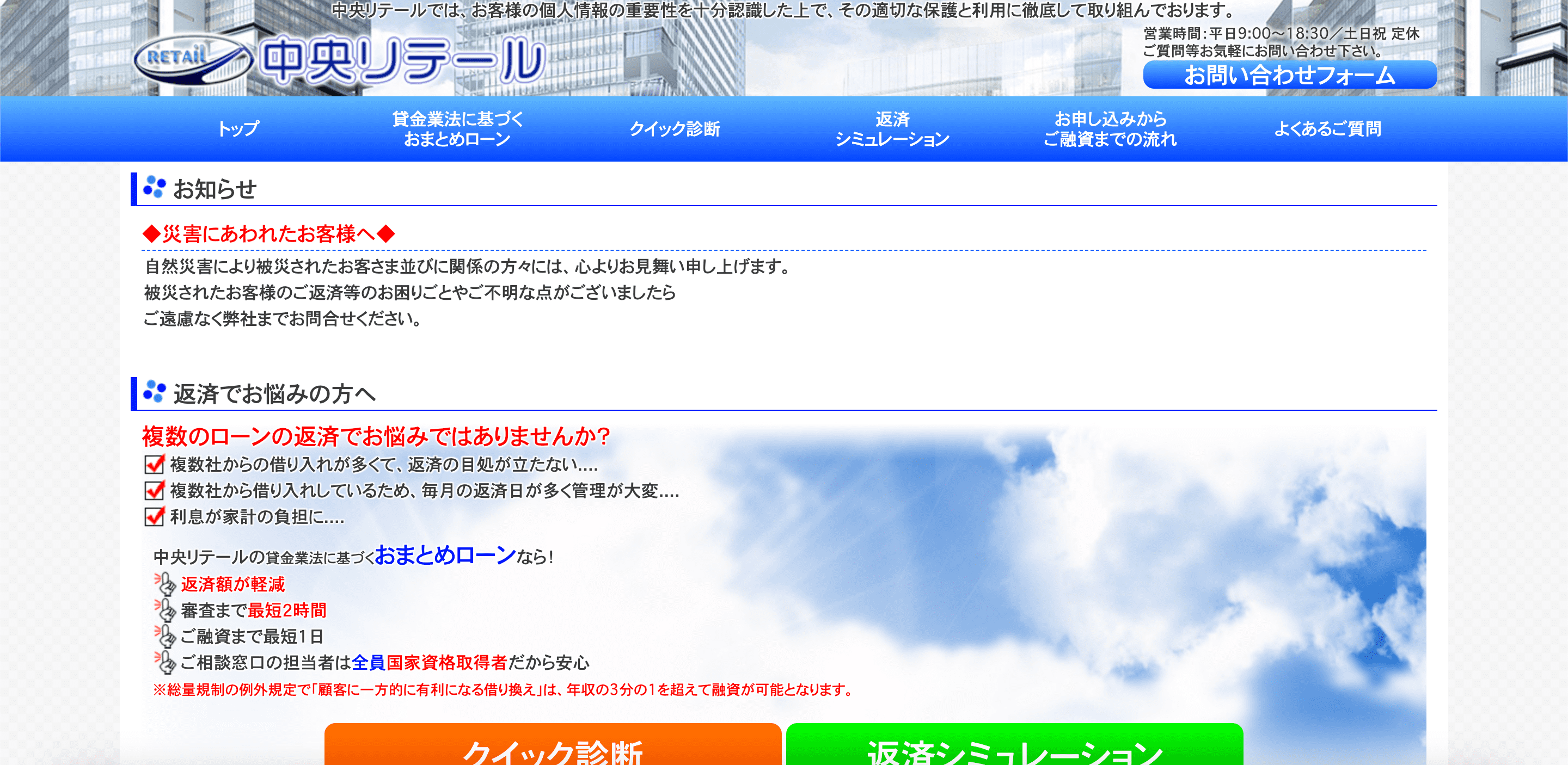1568x765 pixels.
Task: Click the blue dots icon beside 返済でお悩みの方へ
Action: pyautogui.click(x=155, y=393)
